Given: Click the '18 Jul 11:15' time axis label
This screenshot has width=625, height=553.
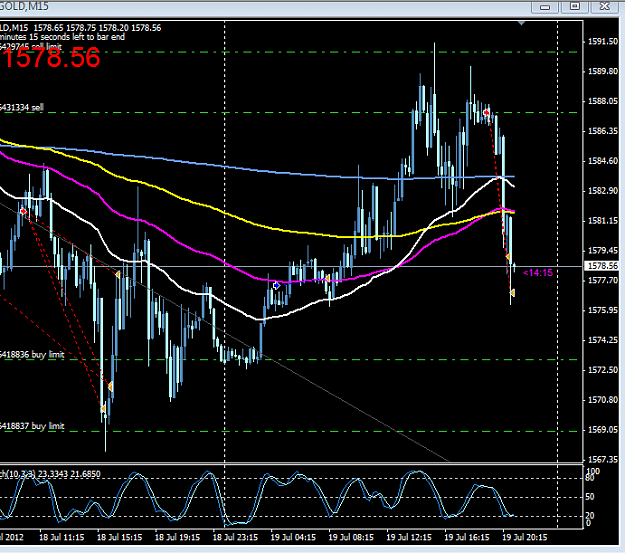Looking at the screenshot, I should click(x=61, y=537).
